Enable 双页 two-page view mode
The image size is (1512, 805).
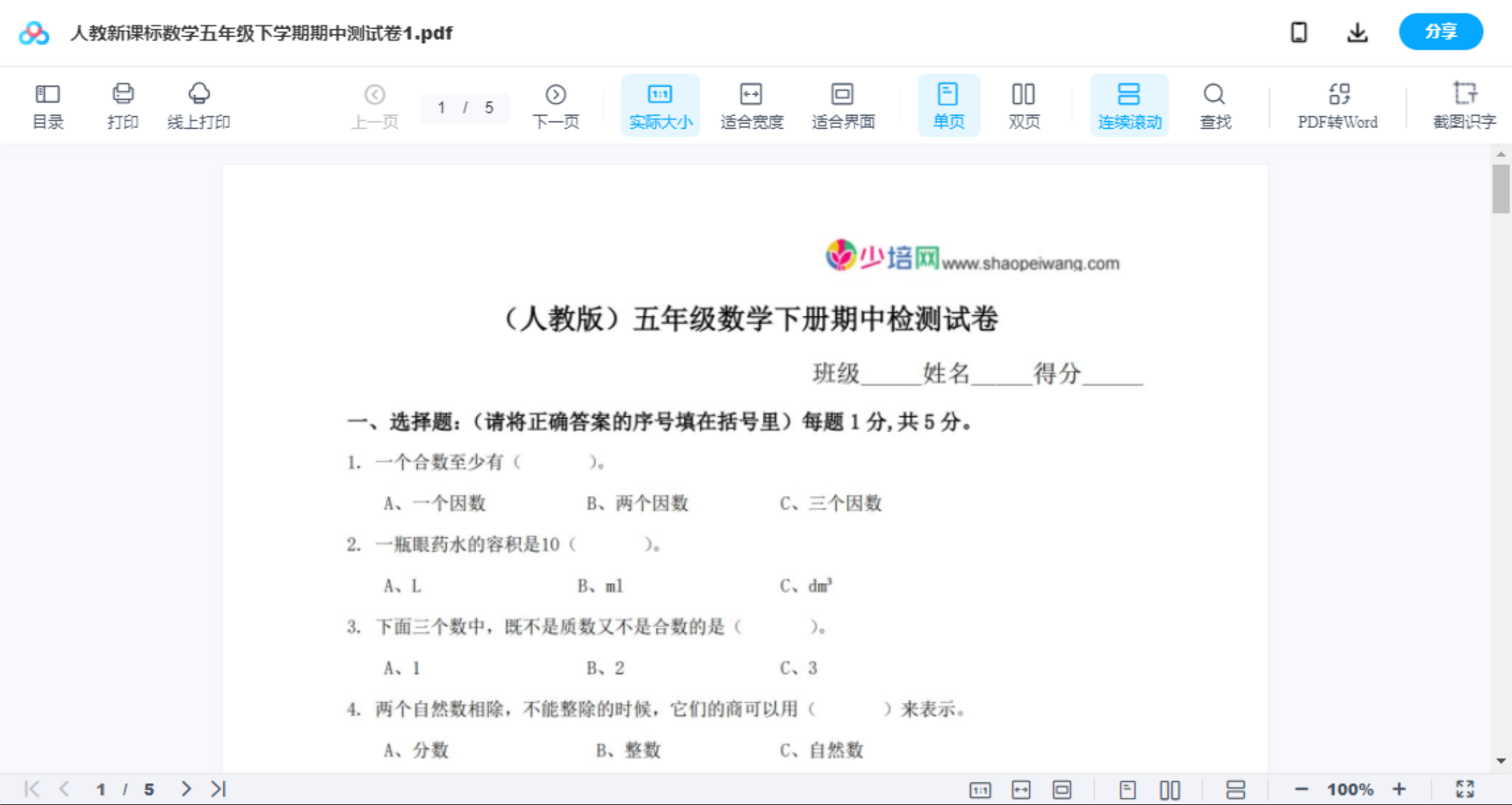point(1024,104)
